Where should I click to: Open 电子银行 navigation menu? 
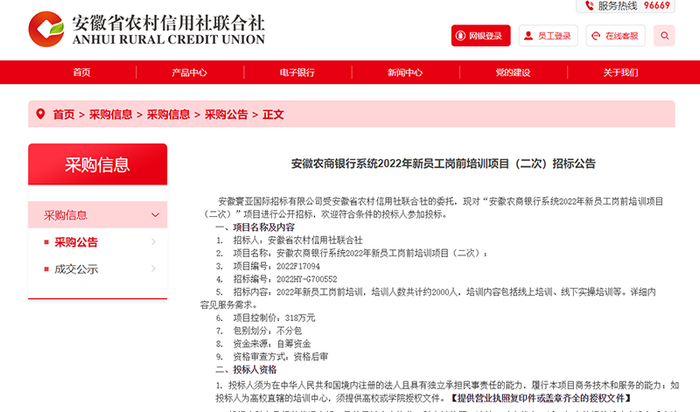[297, 72]
